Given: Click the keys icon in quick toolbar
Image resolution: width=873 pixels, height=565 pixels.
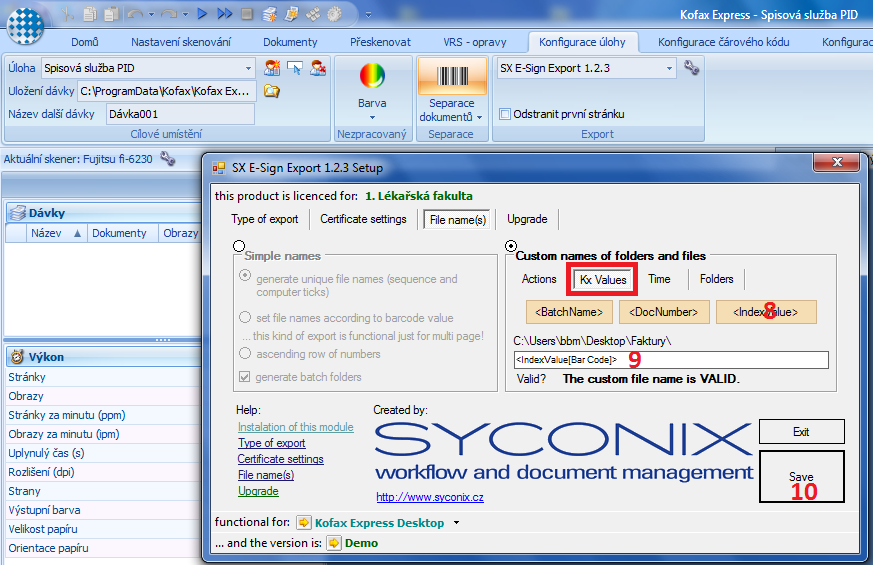Looking at the screenshot, I should 313,14.
